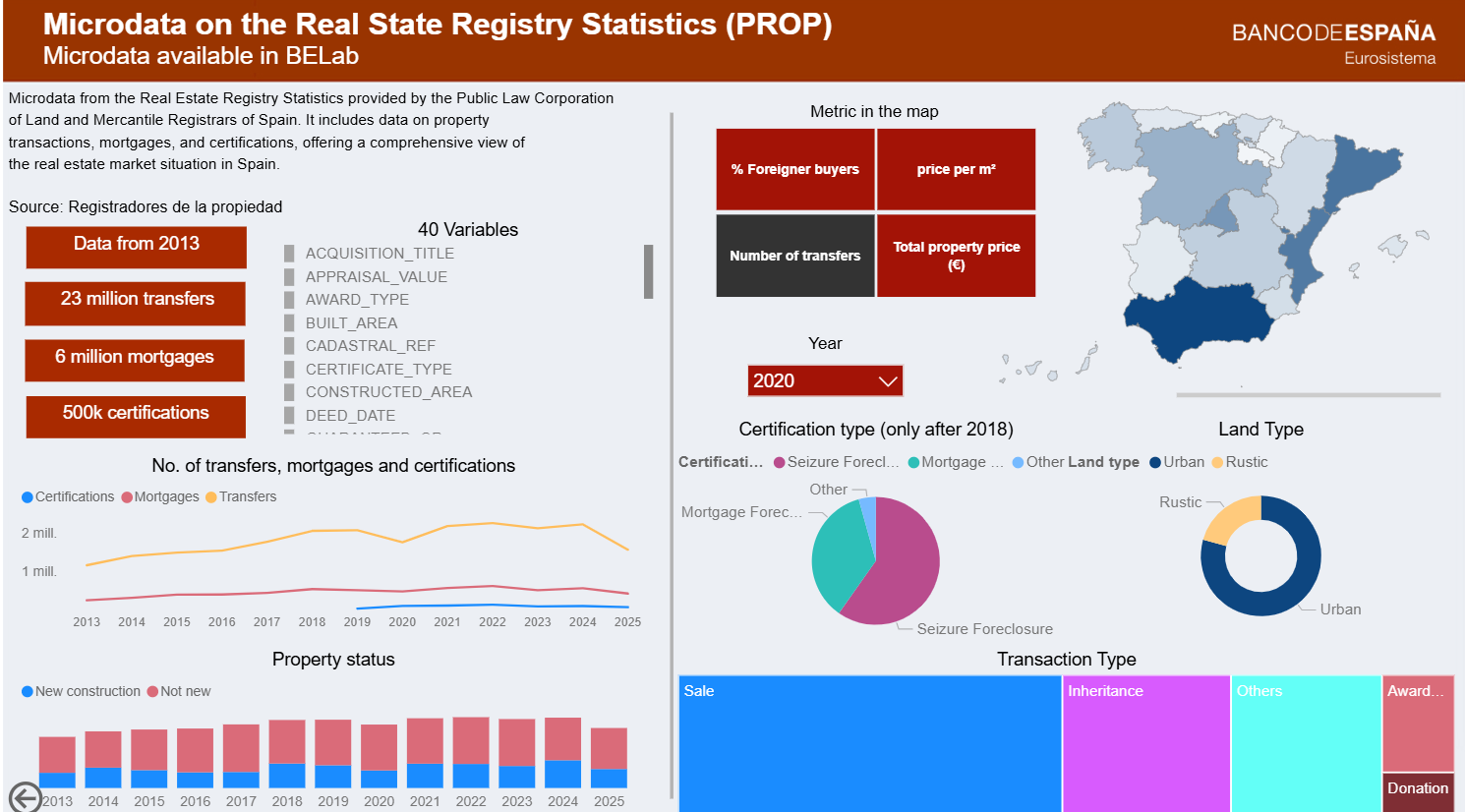
Task: Click the New construction legend marker
Action: pyautogui.click(x=28, y=692)
